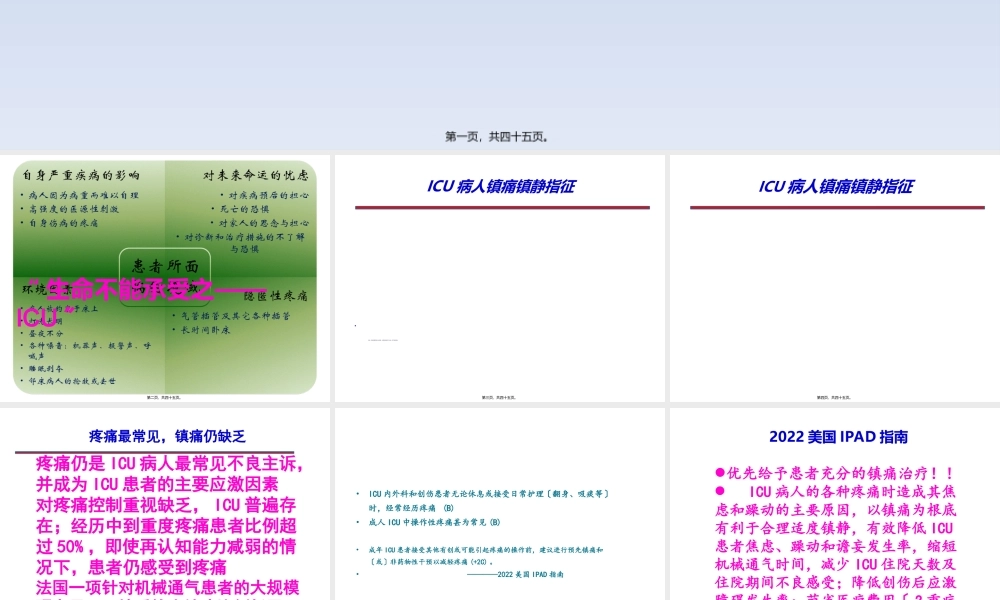Click the line 况下，患者仍感受到疼痛

point(131,567)
